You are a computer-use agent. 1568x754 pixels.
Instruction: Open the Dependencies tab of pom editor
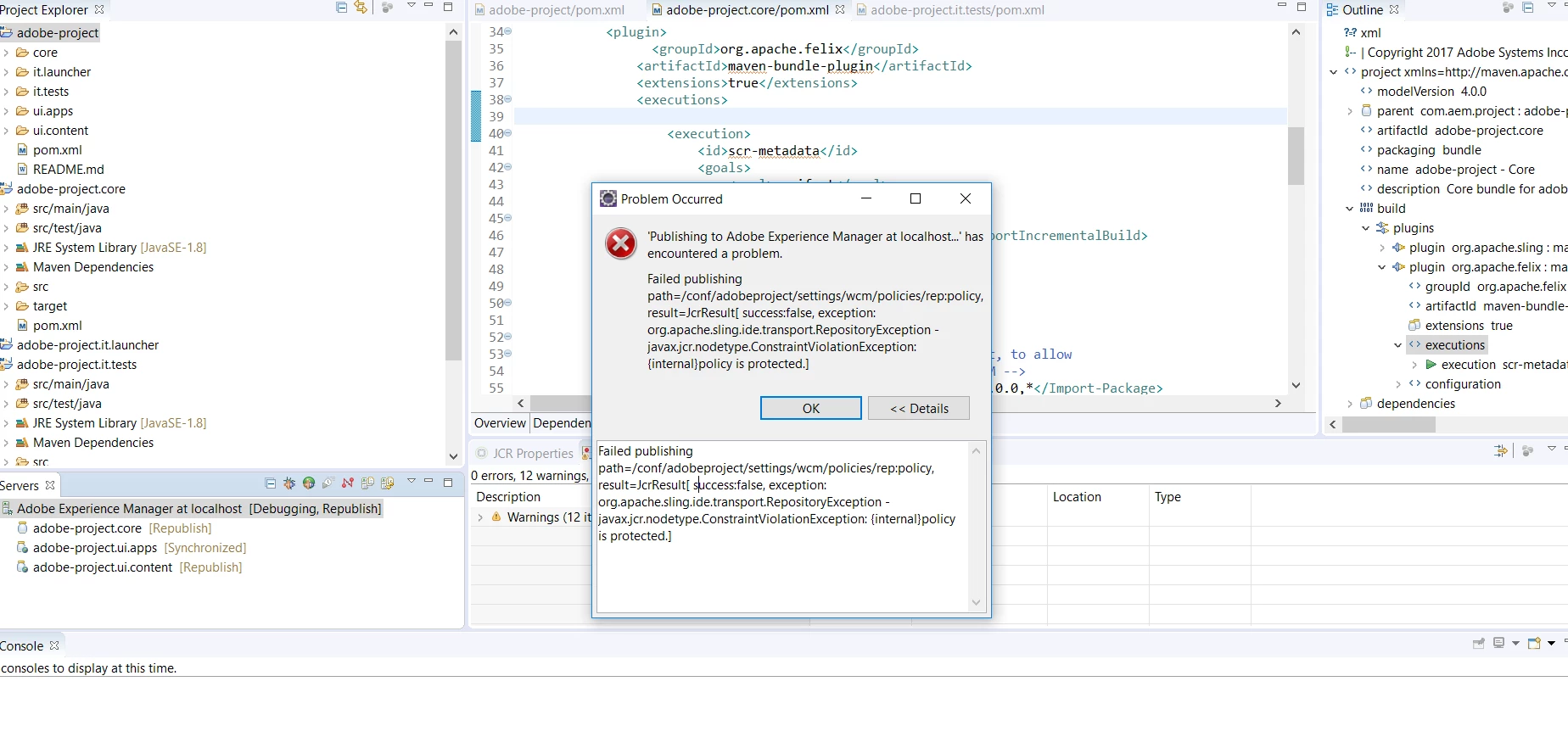point(562,422)
